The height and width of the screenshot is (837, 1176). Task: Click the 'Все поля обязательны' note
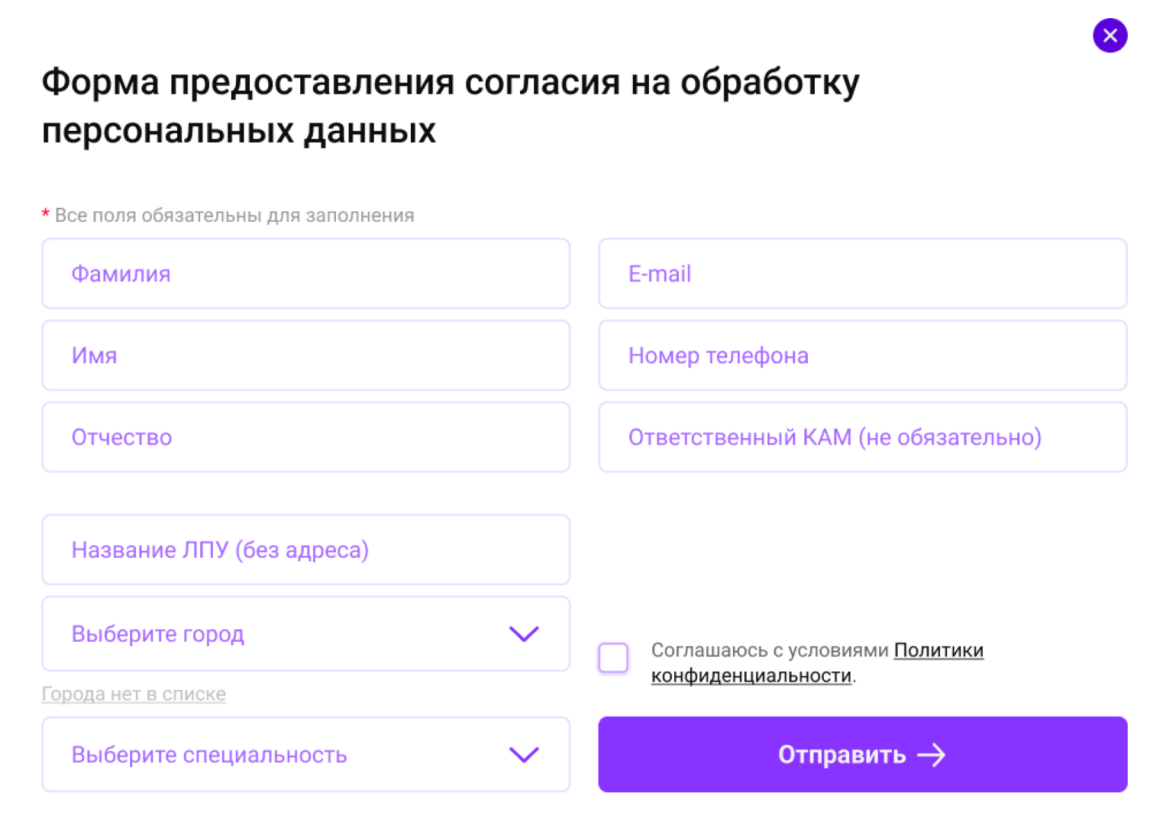click(x=234, y=215)
